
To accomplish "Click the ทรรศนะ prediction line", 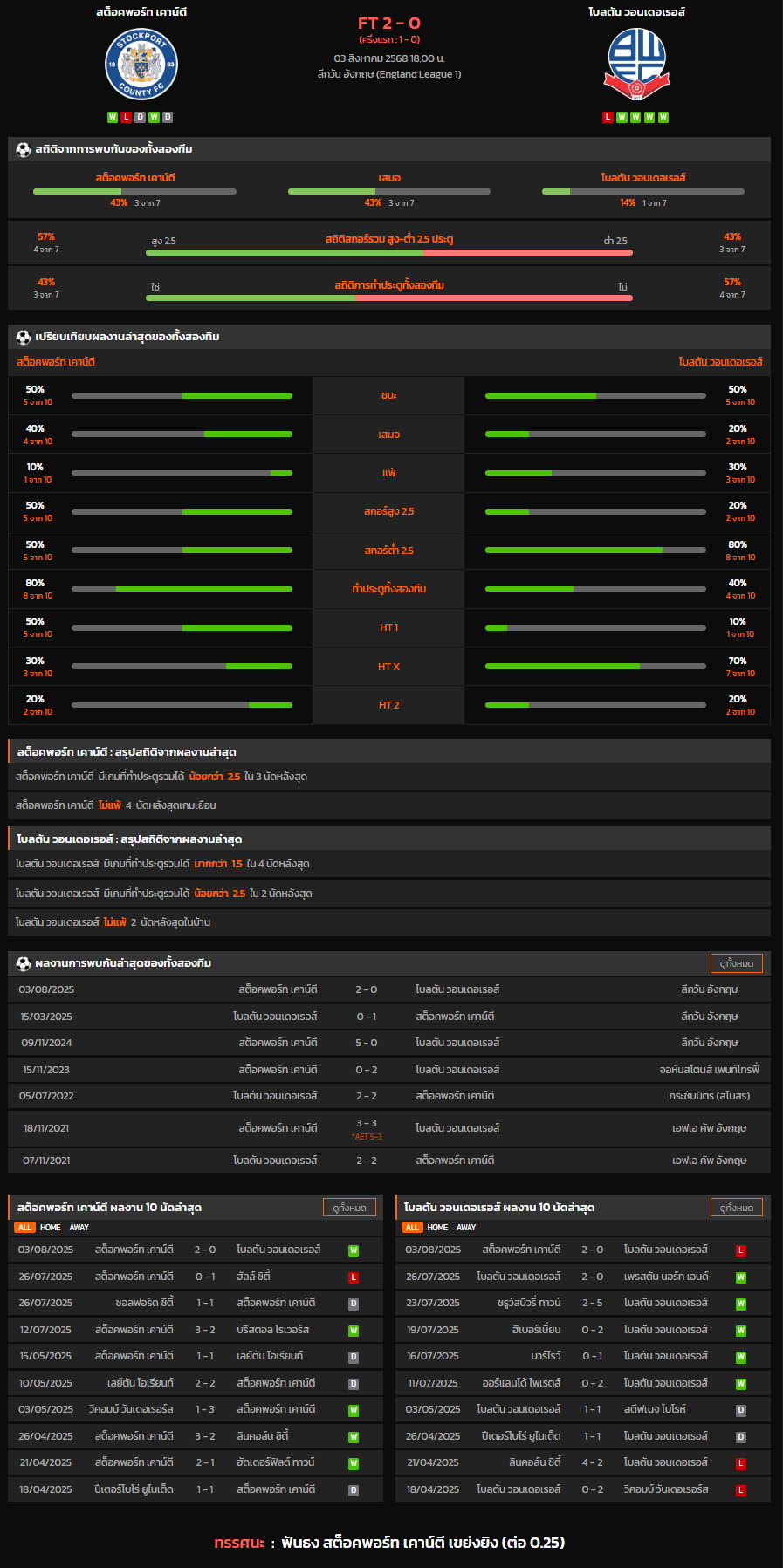I will (x=389, y=1543).
